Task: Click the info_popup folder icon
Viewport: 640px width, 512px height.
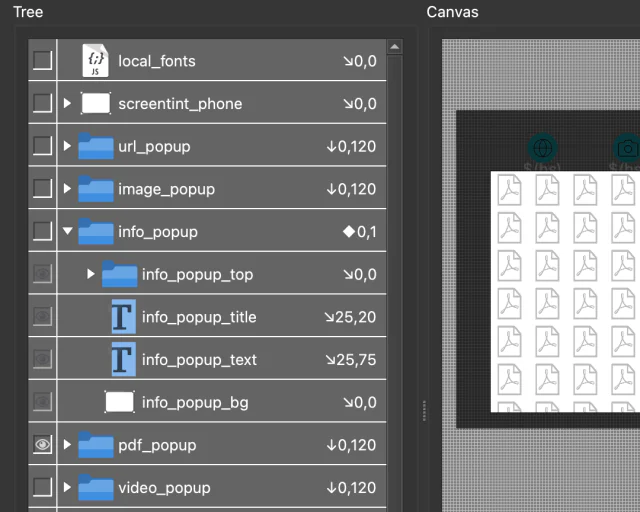Action: (96, 231)
